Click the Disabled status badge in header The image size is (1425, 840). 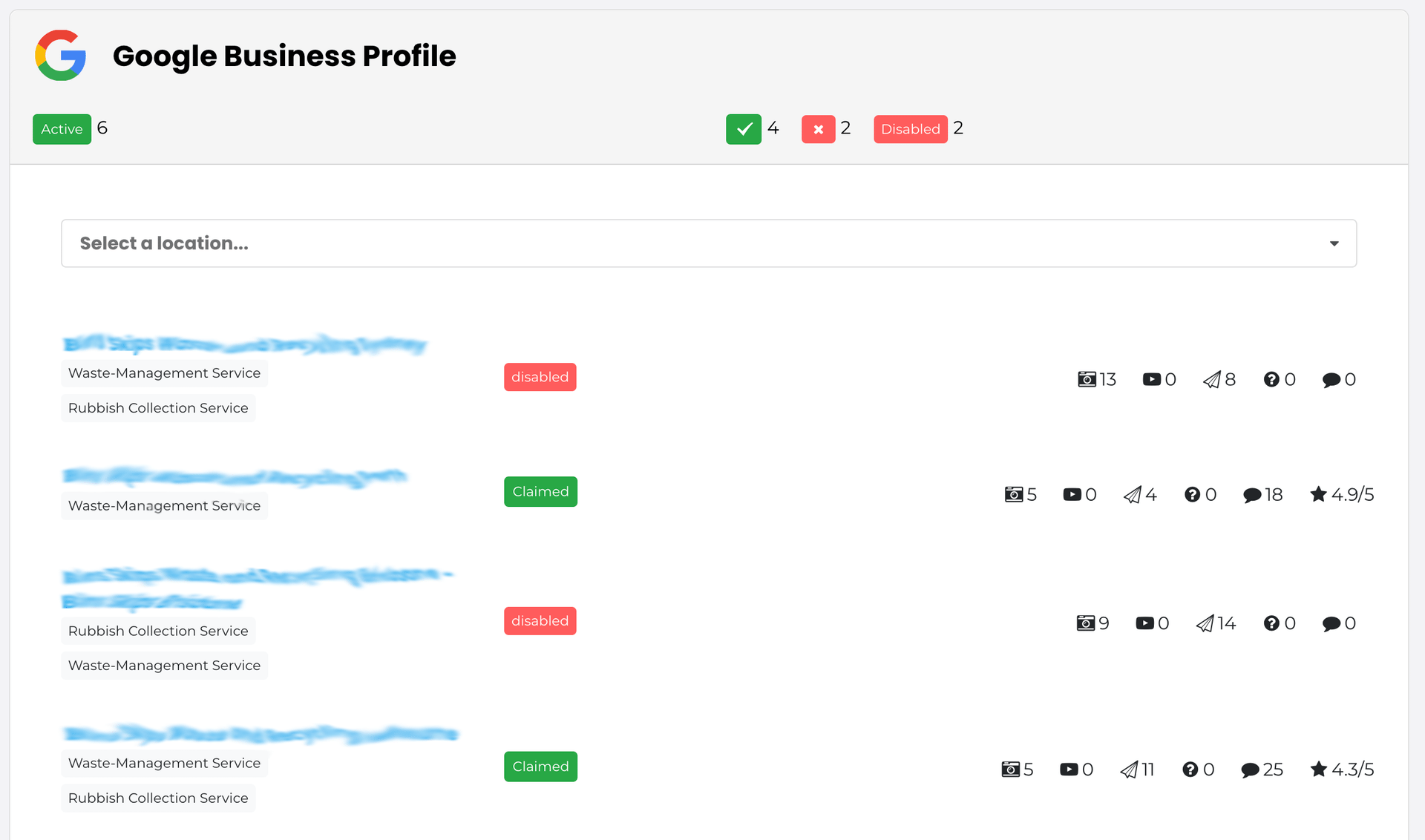(x=911, y=129)
